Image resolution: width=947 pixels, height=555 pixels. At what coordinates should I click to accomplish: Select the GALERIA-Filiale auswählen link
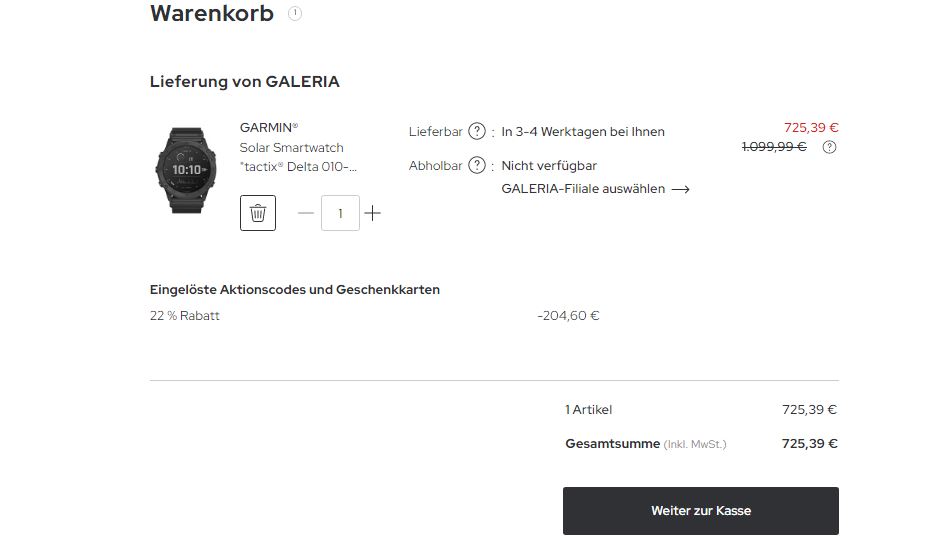pyautogui.click(x=583, y=189)
